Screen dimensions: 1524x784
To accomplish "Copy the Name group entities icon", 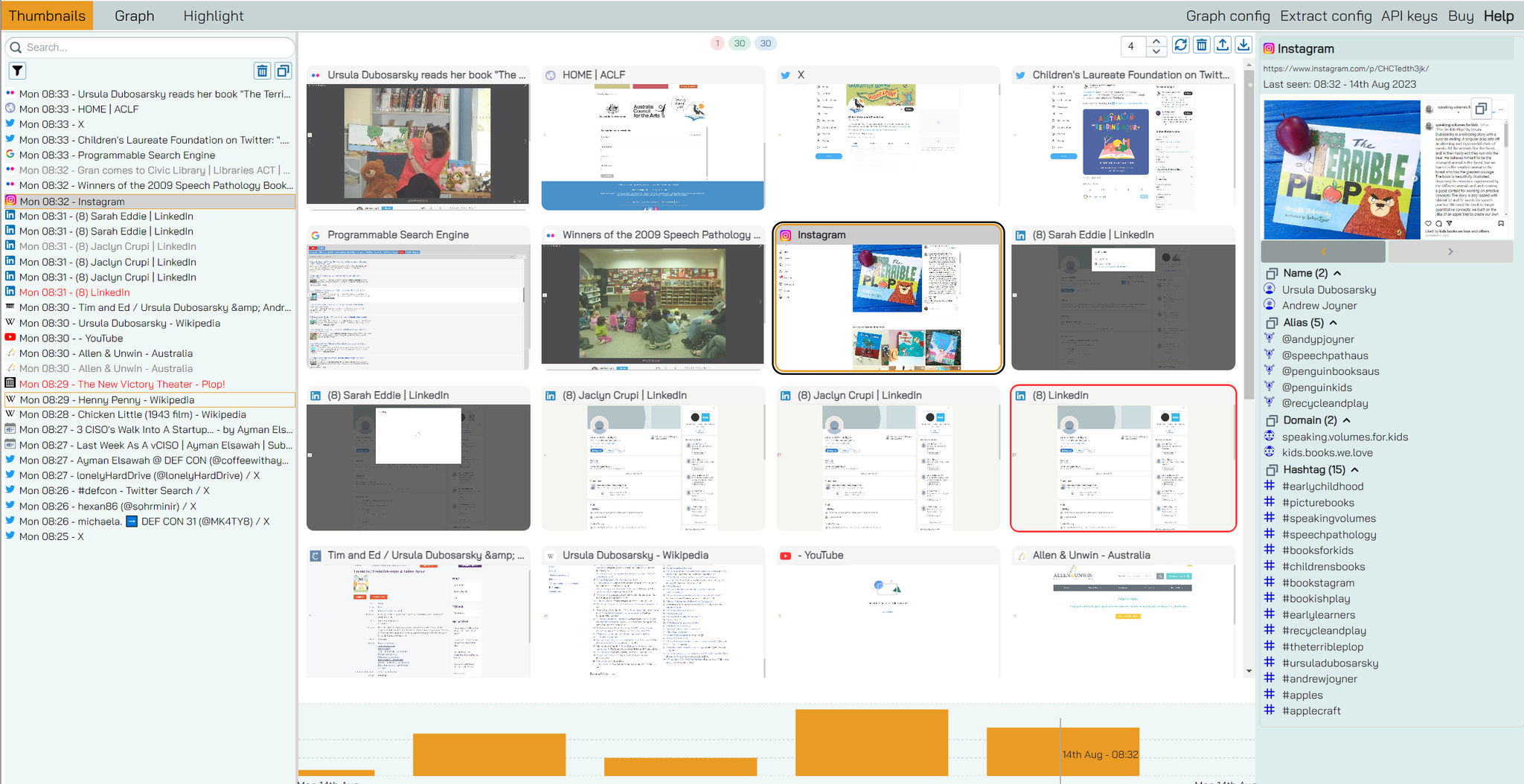I will point(1272,274).
